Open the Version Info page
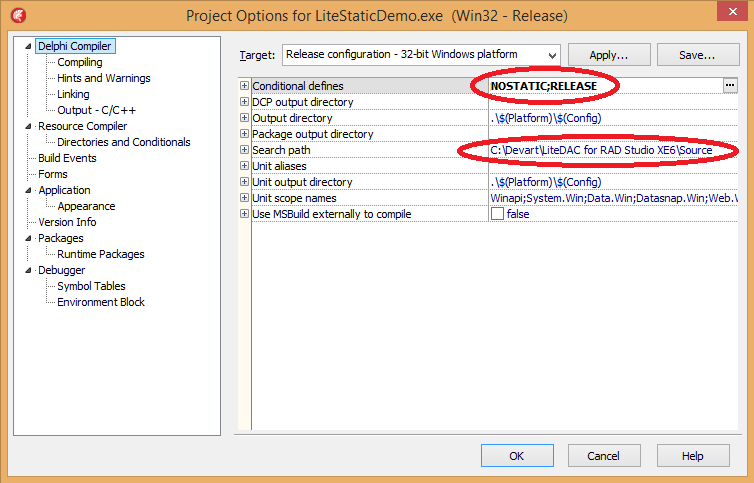 67,222
